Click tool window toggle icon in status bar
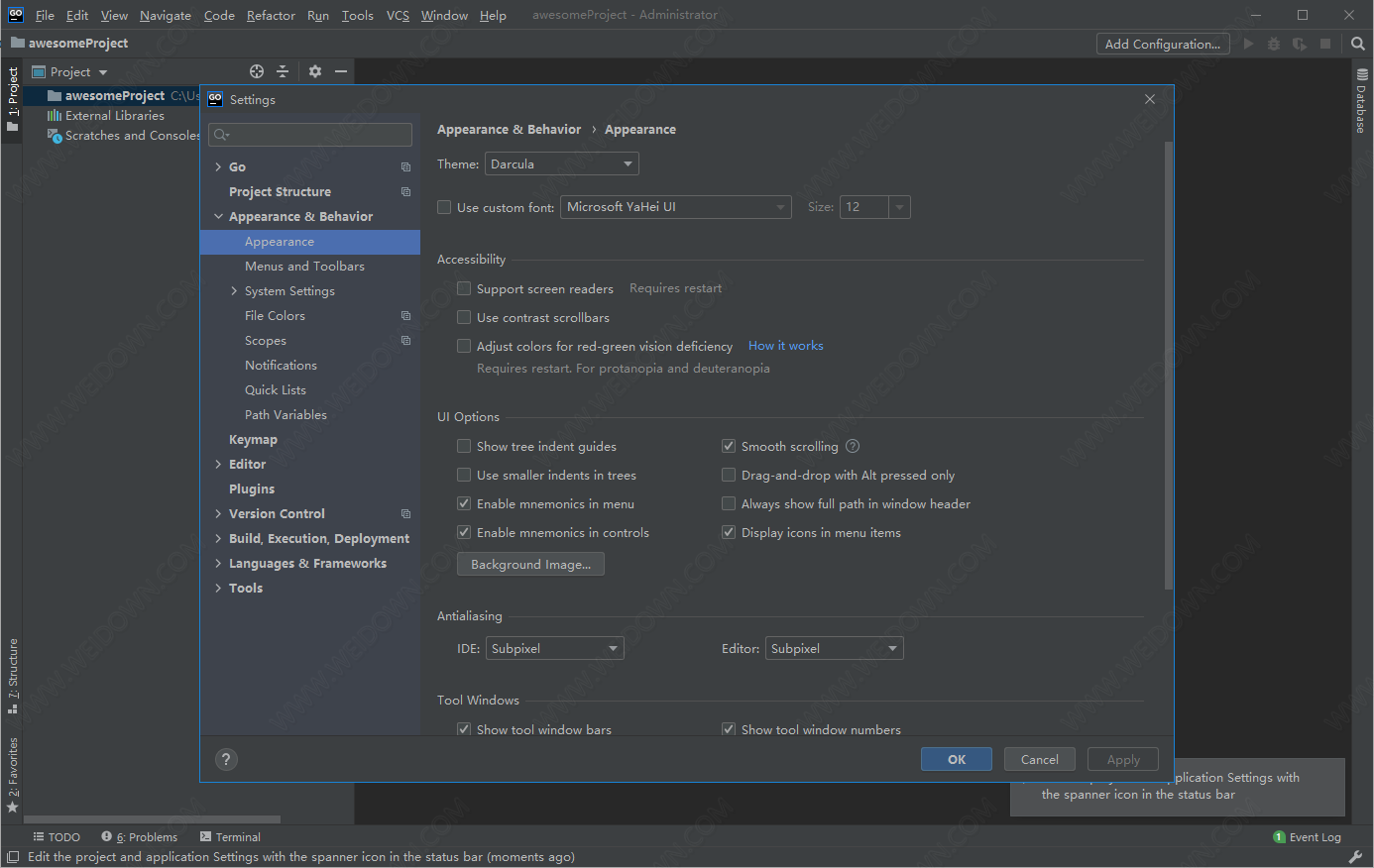 [x=13, y=857]
